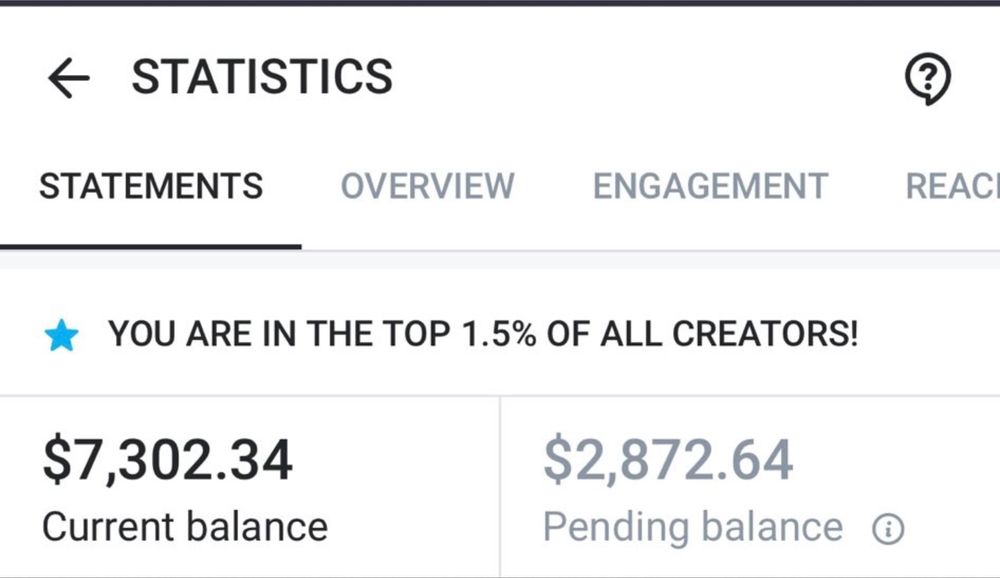Click the STATISTICS page title
The height and width of the screenshot is (578, 1000).
[x=262, y=77]
